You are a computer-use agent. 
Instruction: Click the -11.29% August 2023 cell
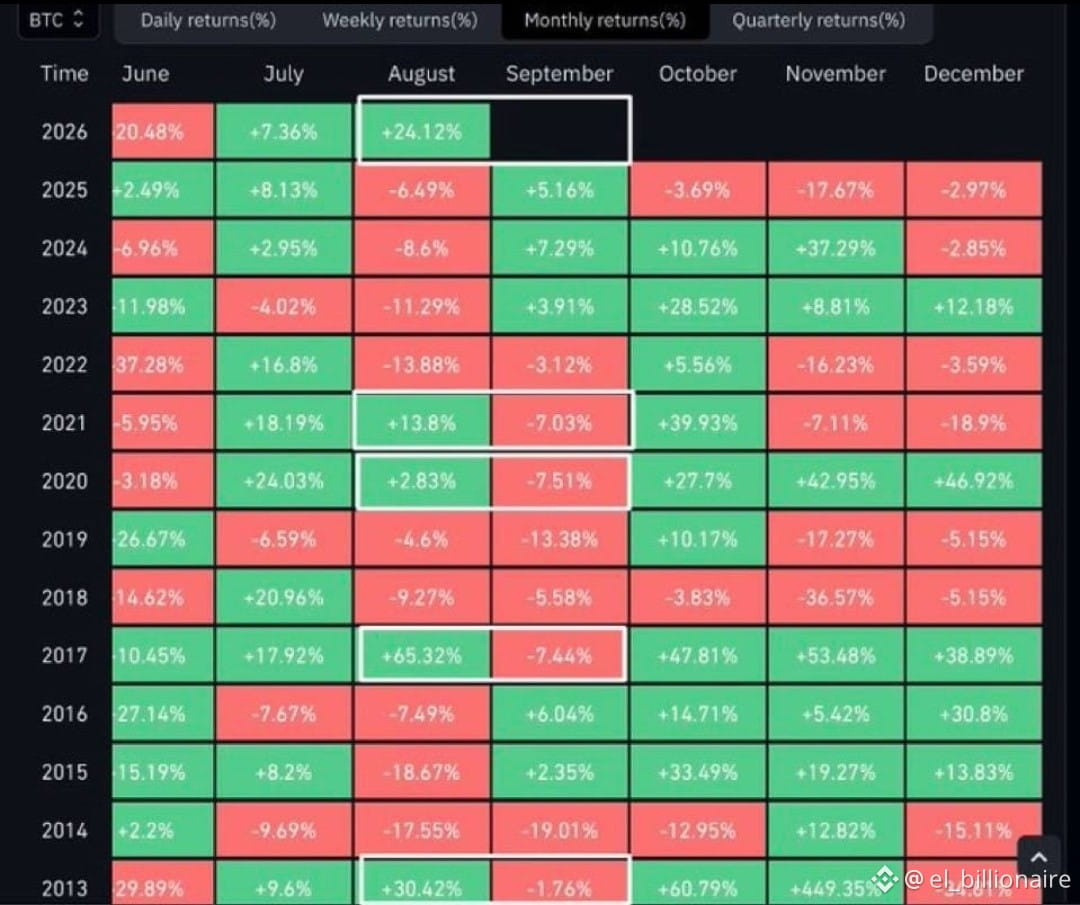tap(422, 306)
